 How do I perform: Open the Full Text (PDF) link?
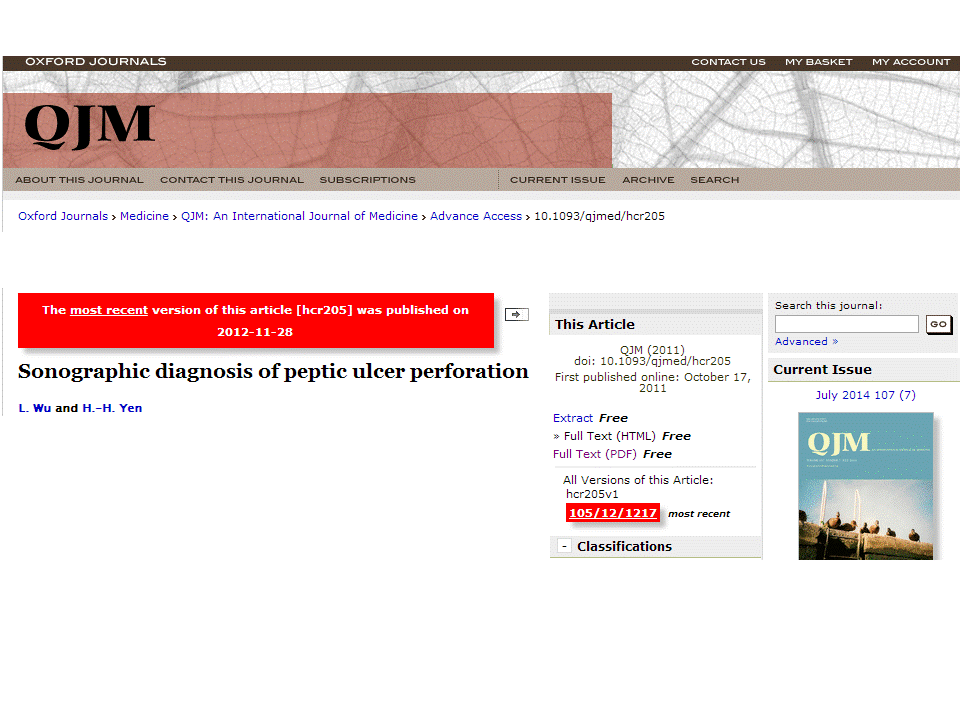pyautogui.click(x=594, y=454)
